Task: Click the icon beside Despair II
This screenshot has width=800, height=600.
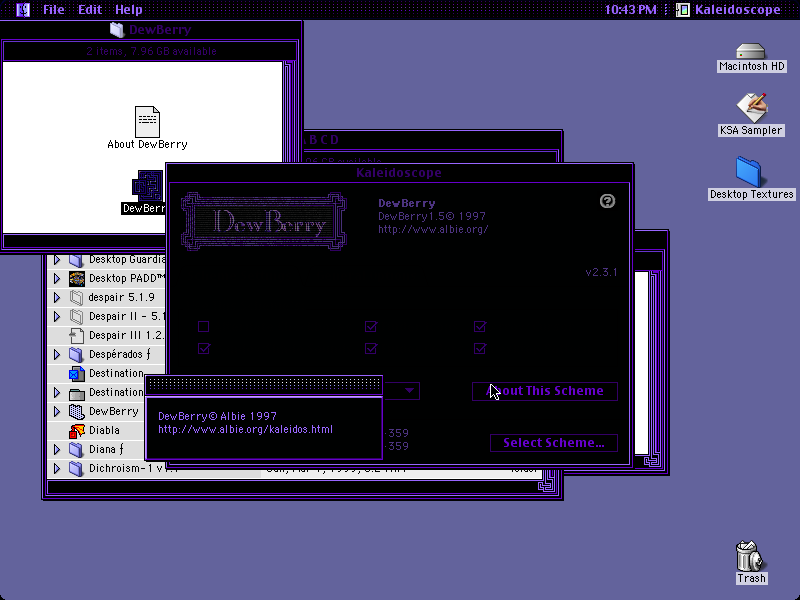Action: point(77,316)
